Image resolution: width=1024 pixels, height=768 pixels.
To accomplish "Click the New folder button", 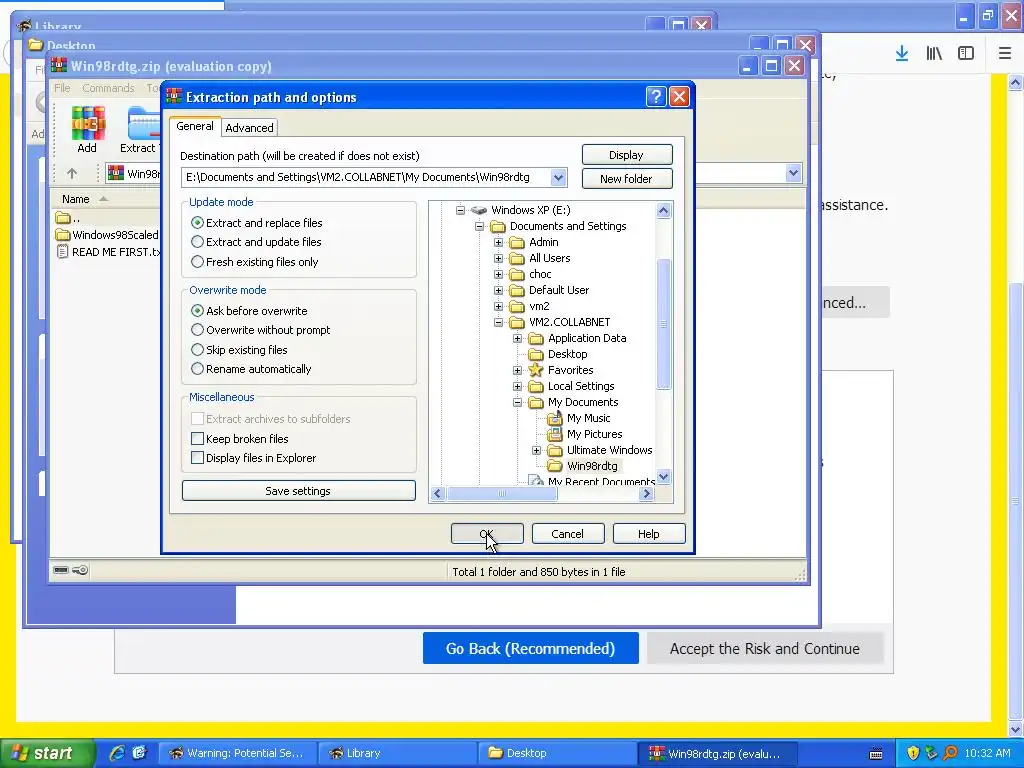I will pyautogui.click(x=627, y=179).
